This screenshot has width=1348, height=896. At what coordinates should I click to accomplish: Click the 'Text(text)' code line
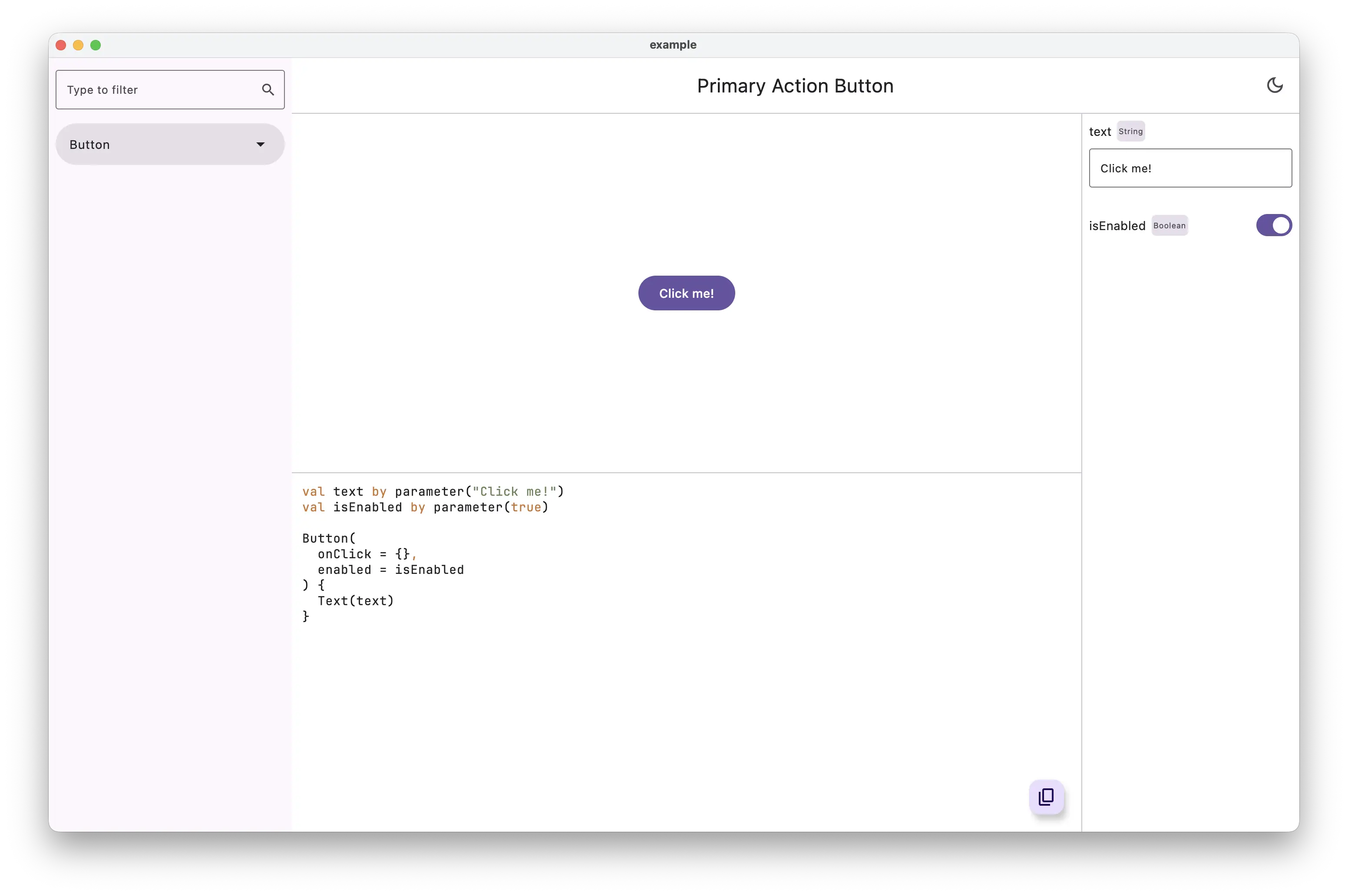click(x=356, y=600)
